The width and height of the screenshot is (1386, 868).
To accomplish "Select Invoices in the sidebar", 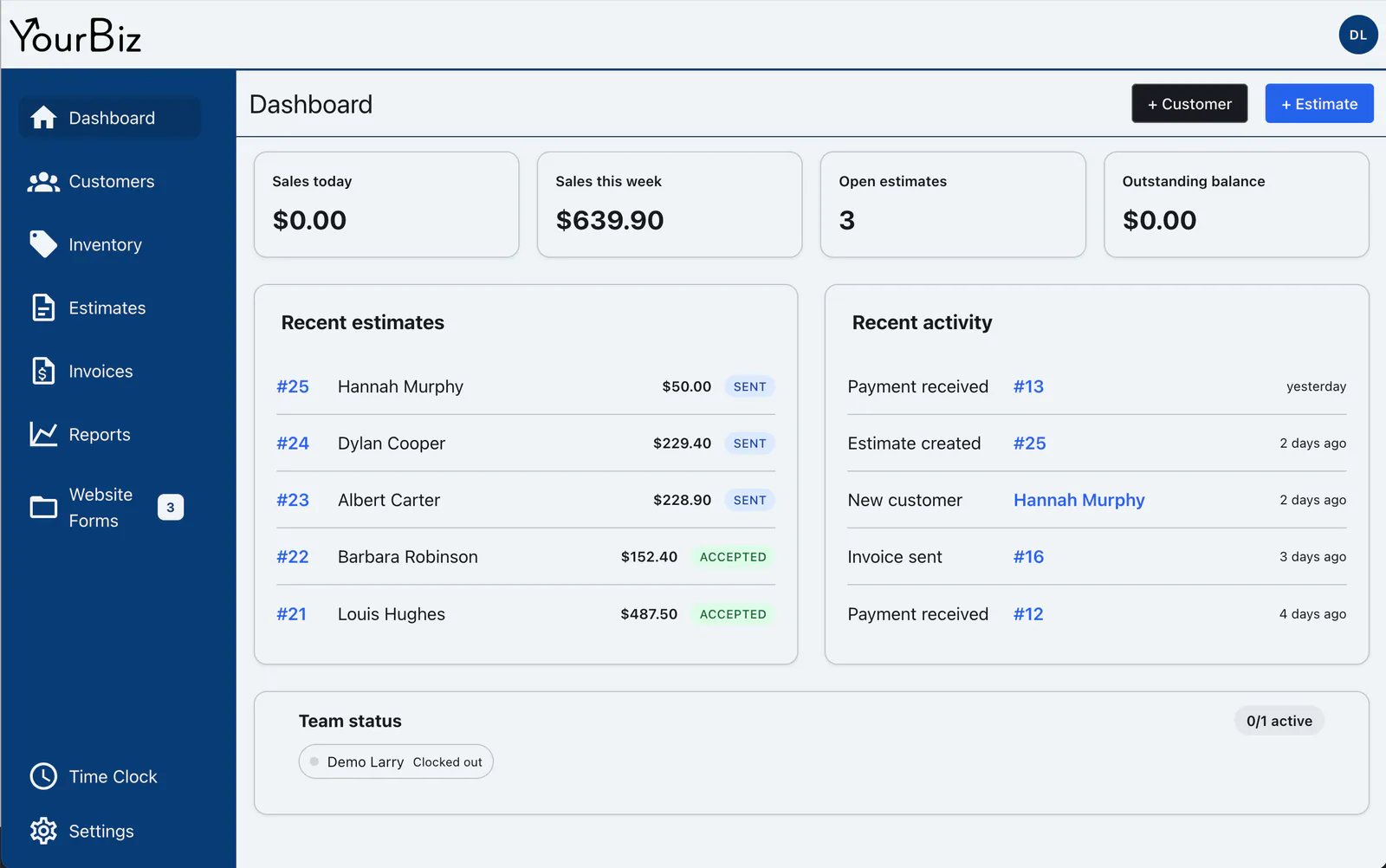I will [110, 372].
